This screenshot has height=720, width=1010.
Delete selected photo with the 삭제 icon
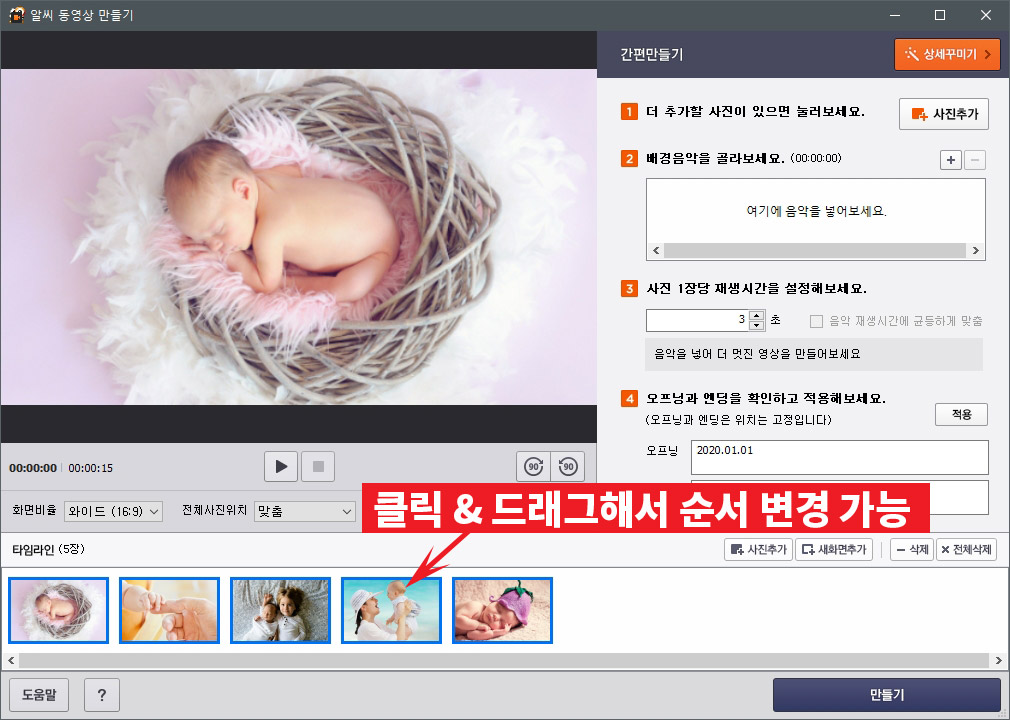pyautogui.click(x=910, y=548)
